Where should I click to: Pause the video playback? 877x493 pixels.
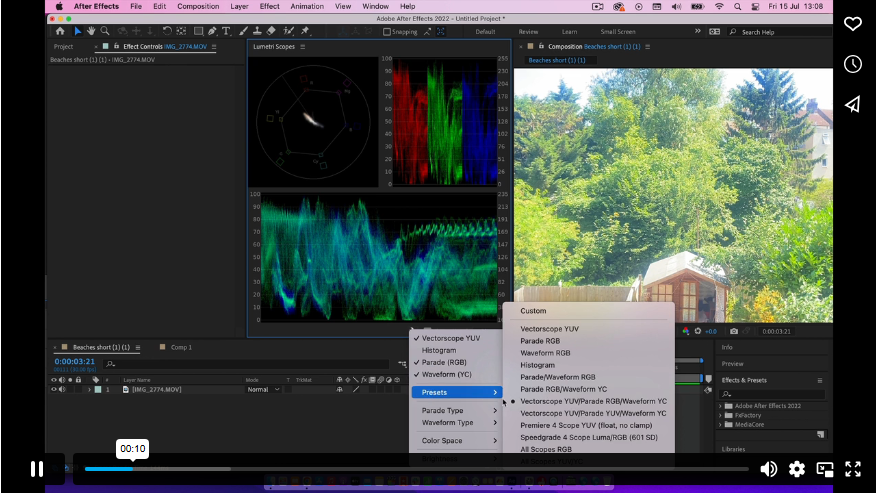click(37, 469)
